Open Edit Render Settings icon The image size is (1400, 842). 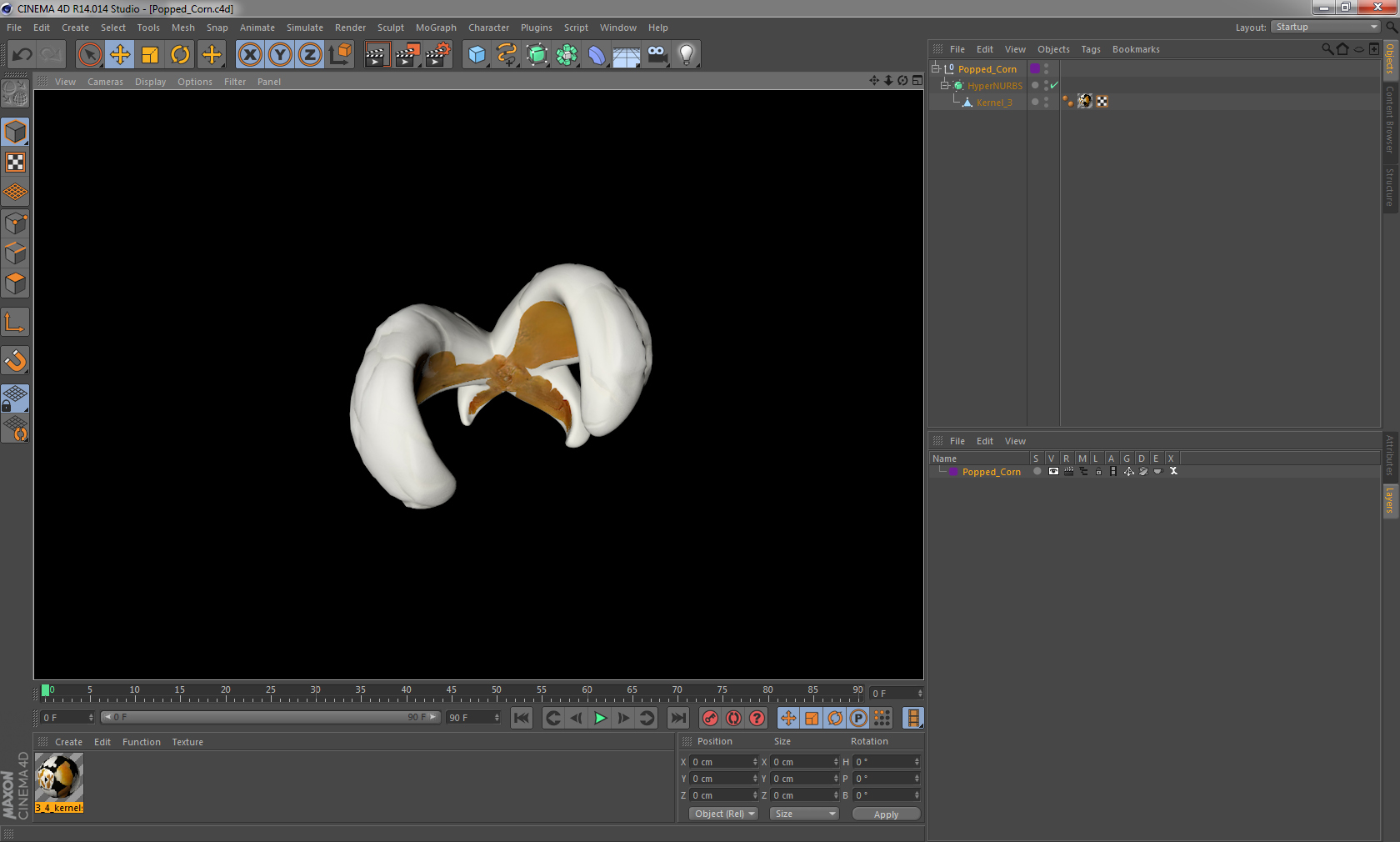click(437, 55)
